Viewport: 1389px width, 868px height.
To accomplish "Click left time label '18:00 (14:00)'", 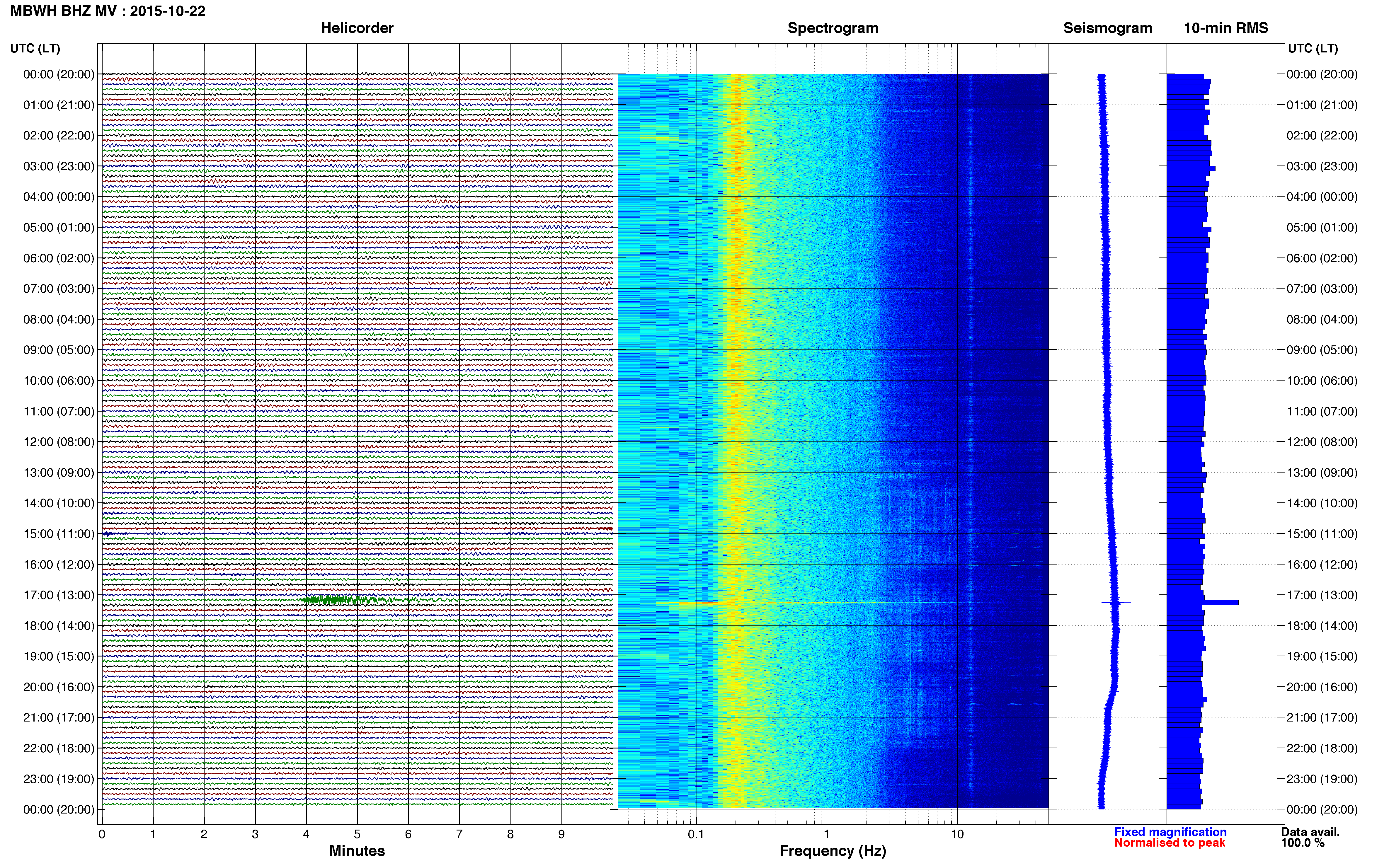I will pos(59,626).
